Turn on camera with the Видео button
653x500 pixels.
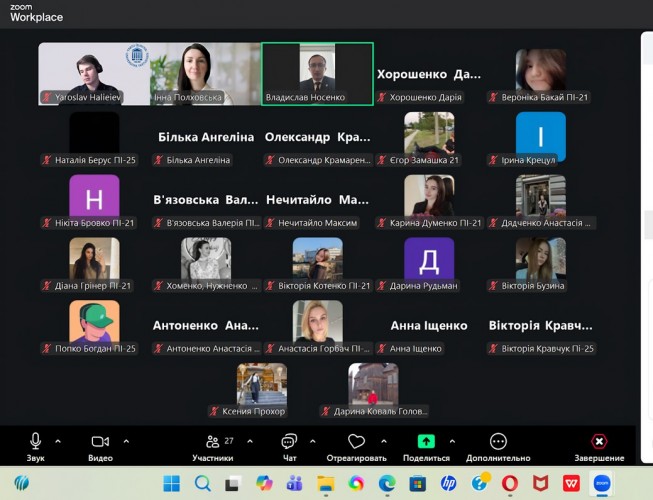(99, 441)
